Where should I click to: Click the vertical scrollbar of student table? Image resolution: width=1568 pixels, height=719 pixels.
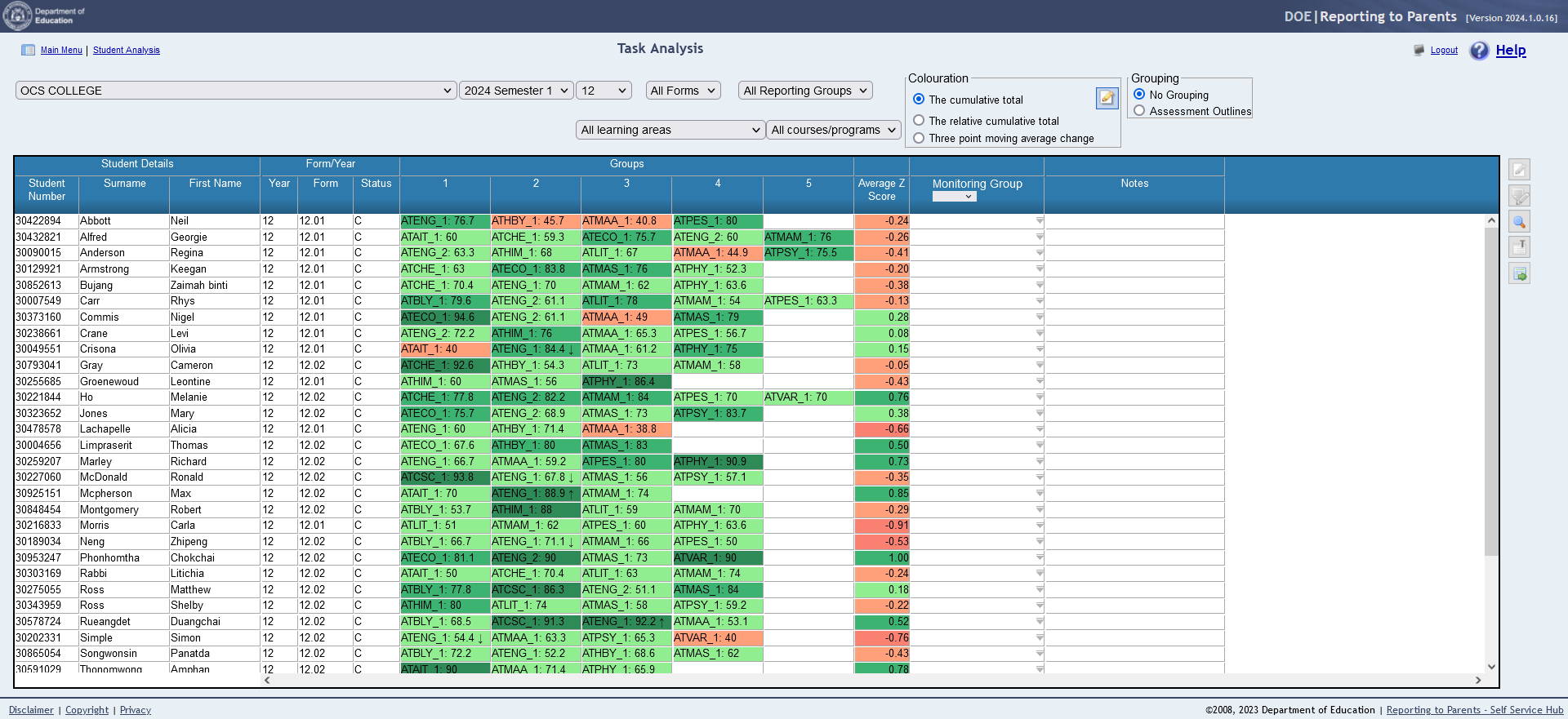[1491, 408]
